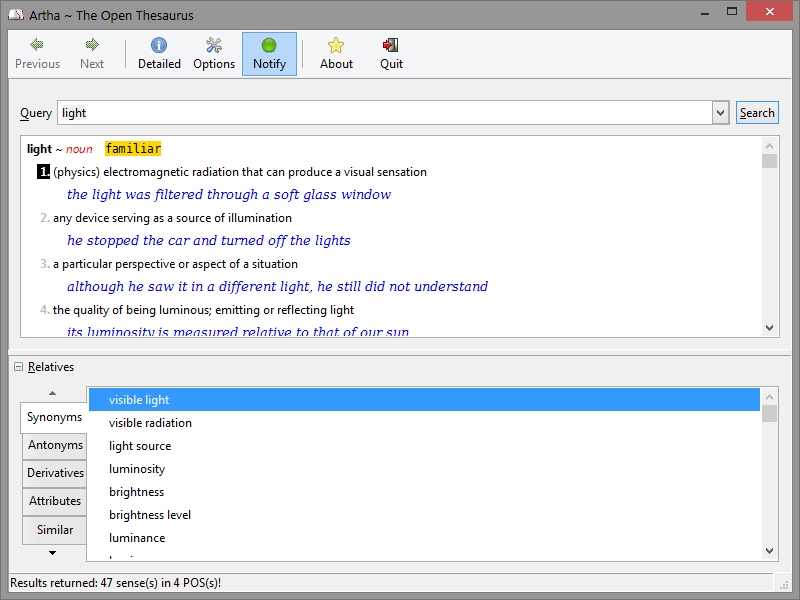Switch to the Antonyms tab
This screenshot has width=800, height=600.
pyautogui.click(x=55, y=445)
